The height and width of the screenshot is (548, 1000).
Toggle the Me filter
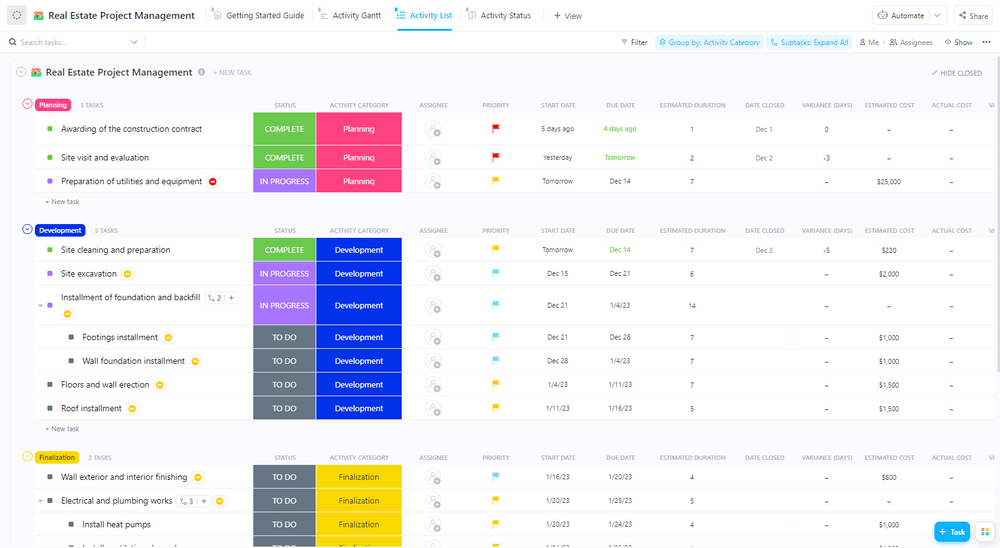[868, 43]
